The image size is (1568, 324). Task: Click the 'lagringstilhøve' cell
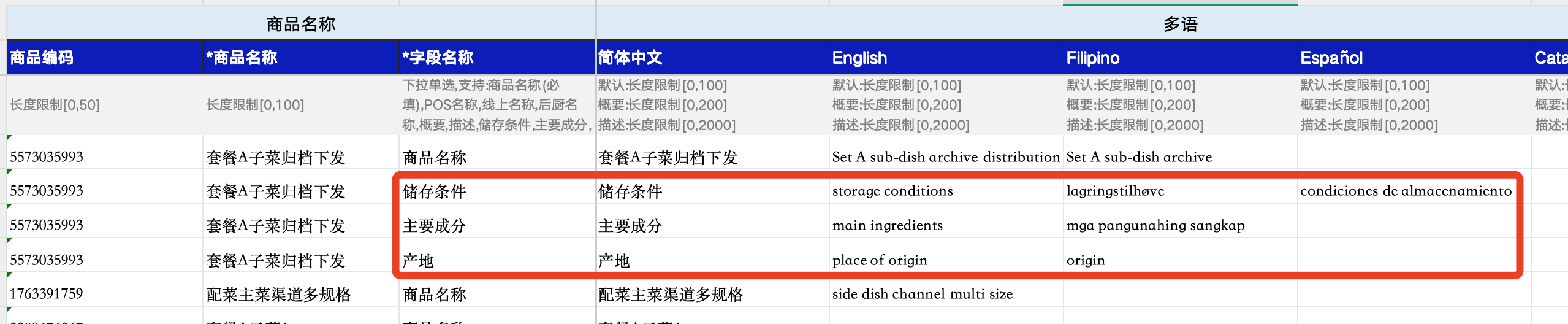[x=1115, y=191]
